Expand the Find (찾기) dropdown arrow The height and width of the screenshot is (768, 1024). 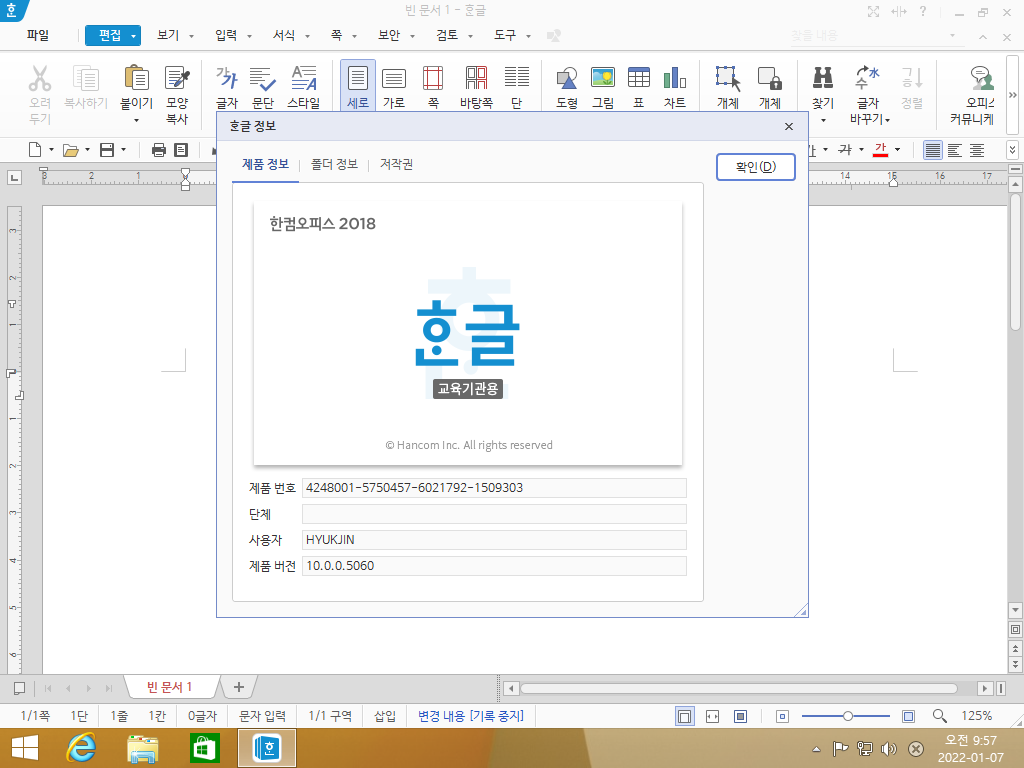tap(824, 120)
